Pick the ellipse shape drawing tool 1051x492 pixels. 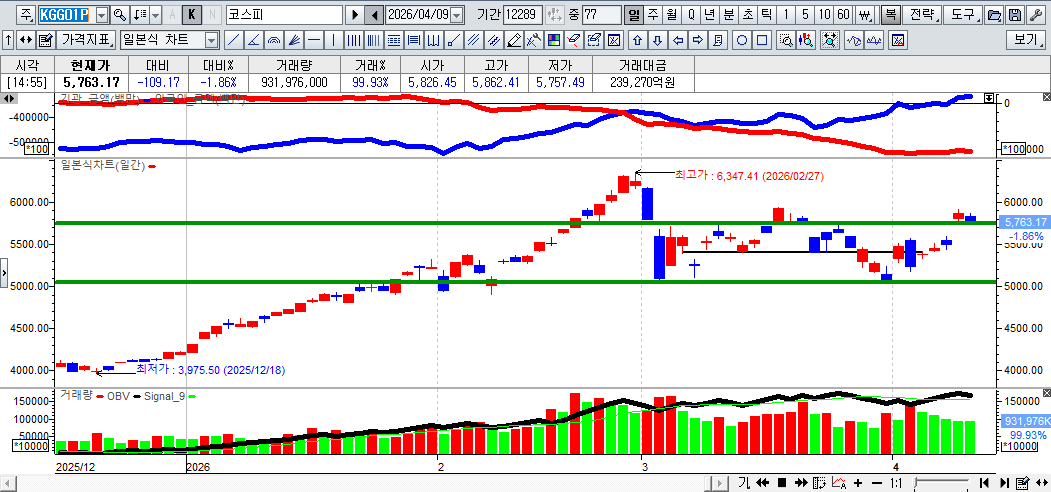(743, 41)
